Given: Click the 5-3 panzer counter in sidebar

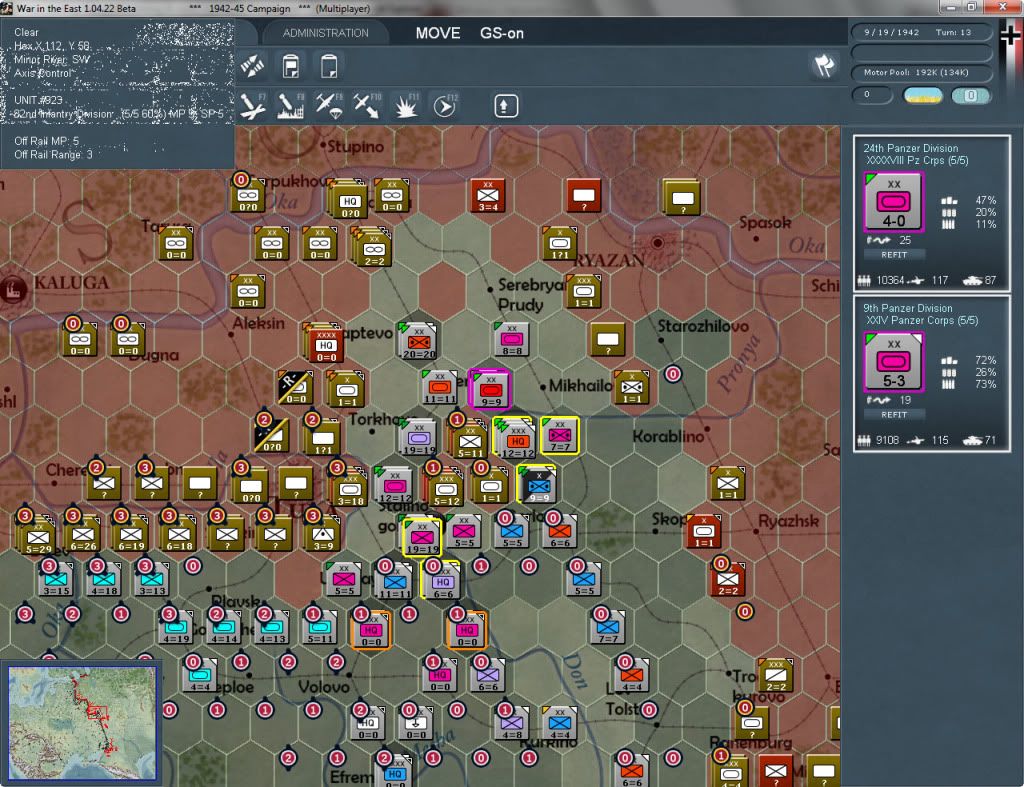Looking at the screenshot, I should [894, 362].
